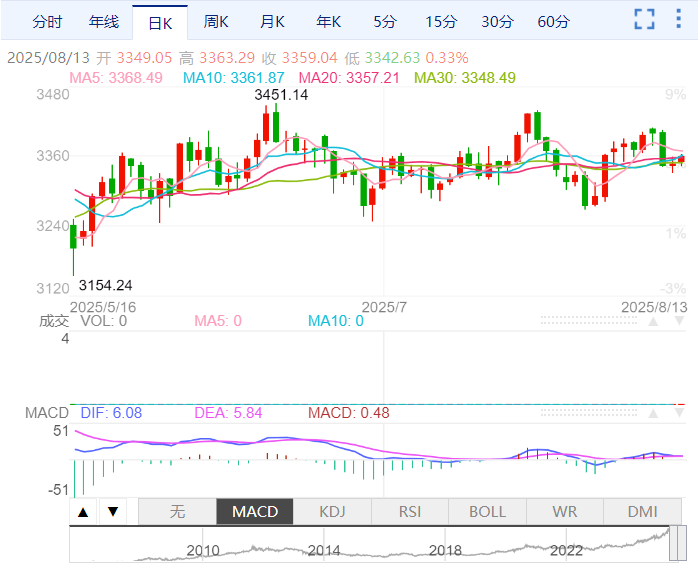Switch to the 30分 interval
The width and height of the screenshot is (698, 564).
click(496, 21)
